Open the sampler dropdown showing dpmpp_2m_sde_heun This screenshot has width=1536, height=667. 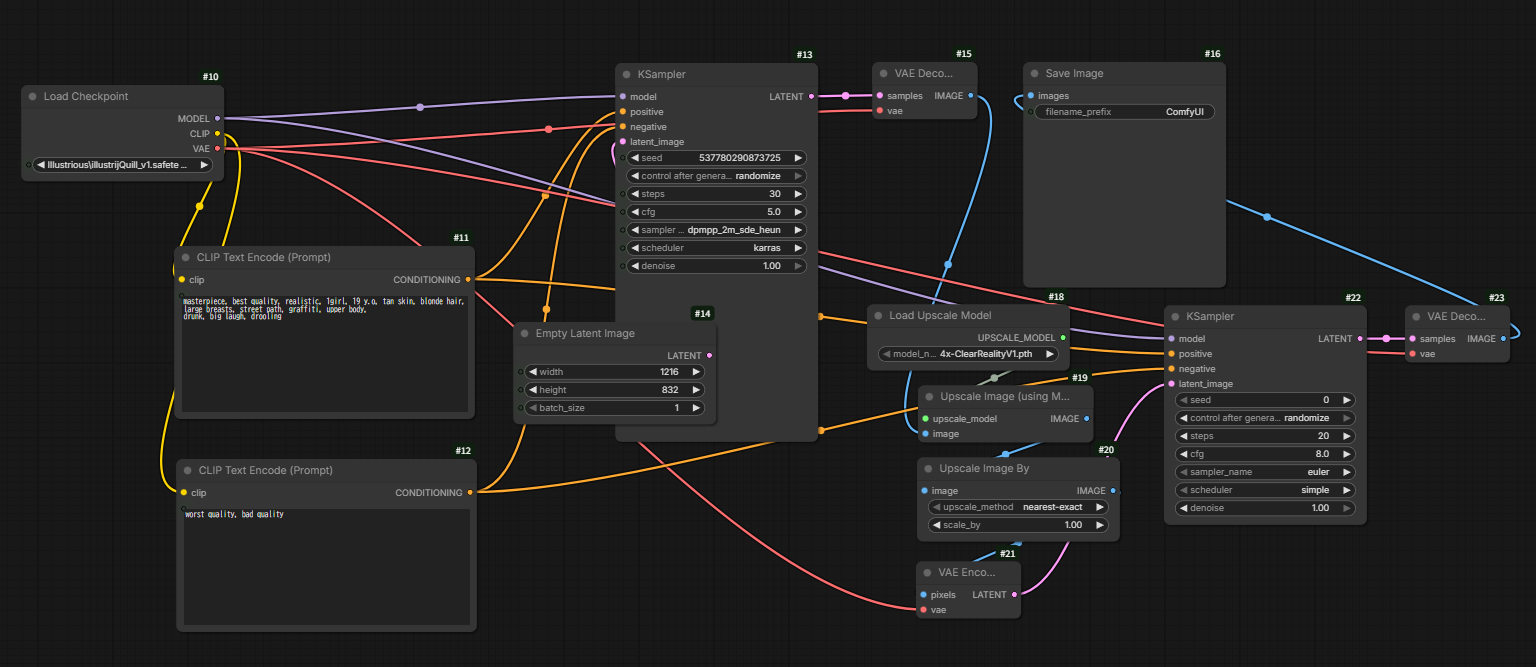tap(715, 230)
